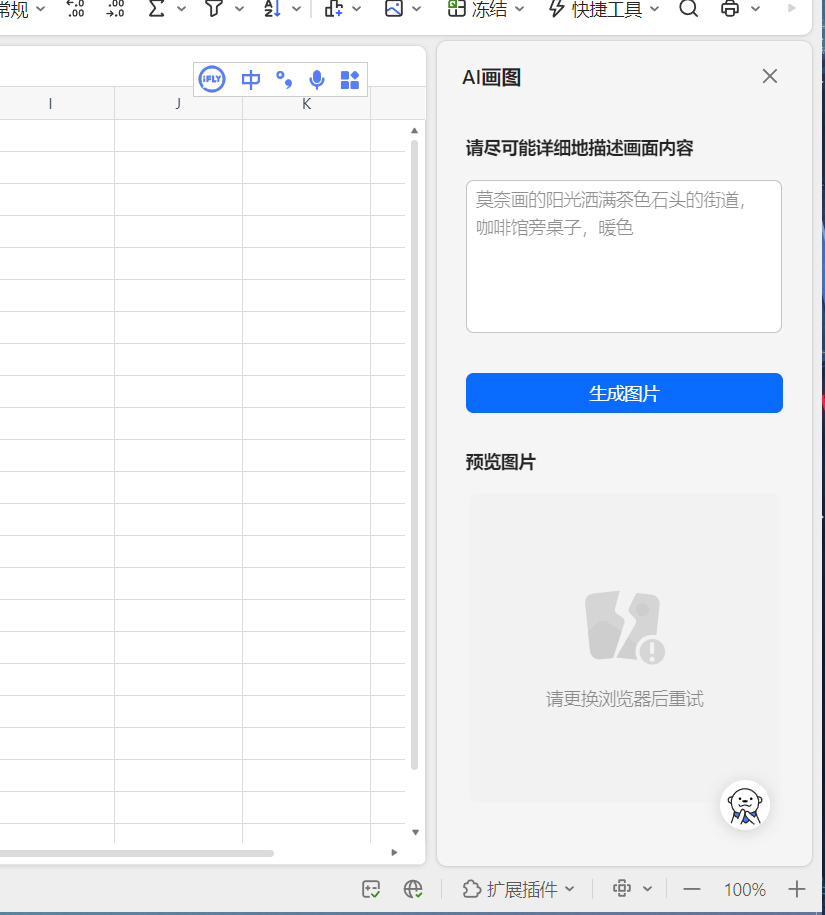Expand the view mode dropdown arrow
This screenshot has height=915, width=825.
pyautogui.click(x=648, y=889)
